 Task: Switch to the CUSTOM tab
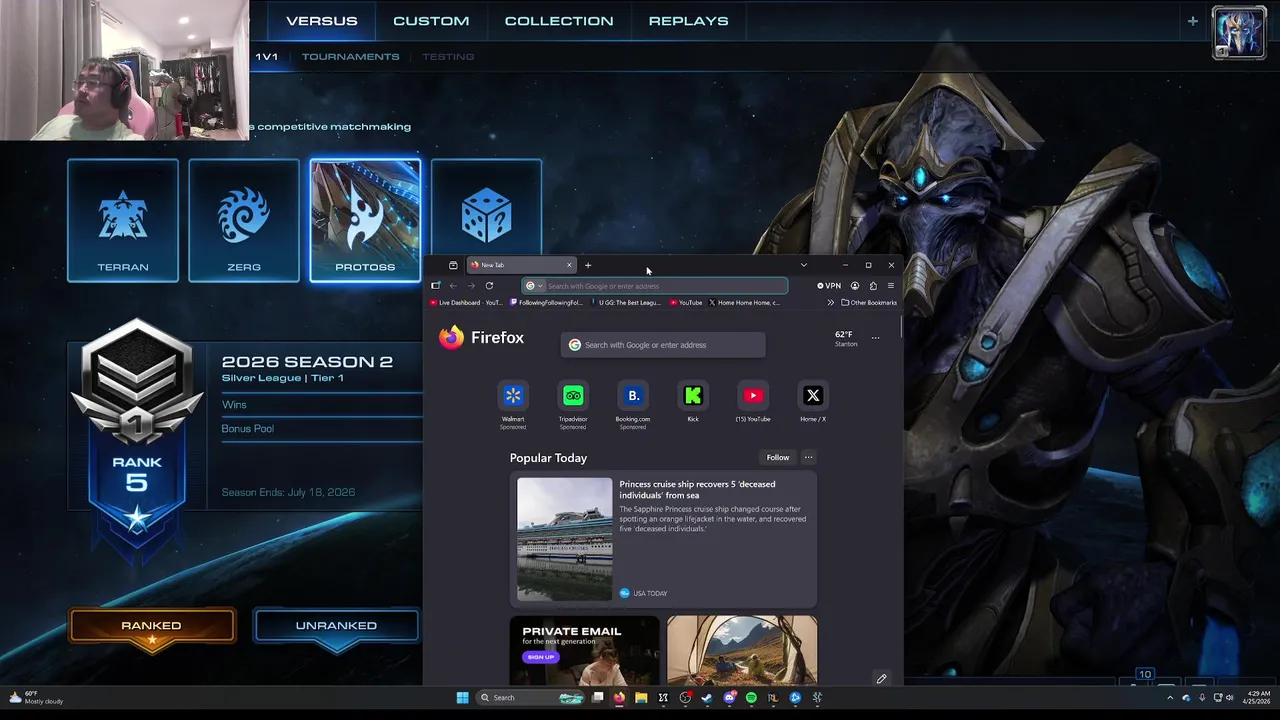(431, 21)
